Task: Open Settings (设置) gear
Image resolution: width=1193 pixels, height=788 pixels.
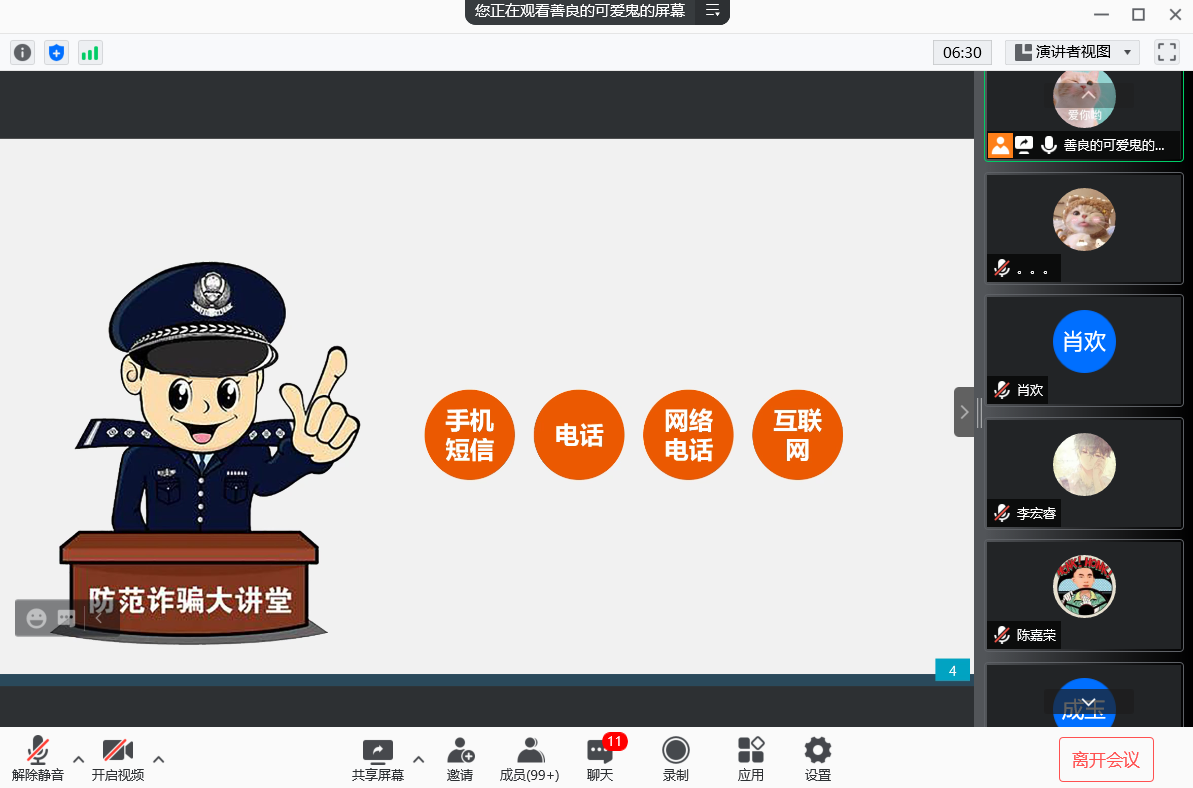Action: pyautogui.click(x=818, y=759)
